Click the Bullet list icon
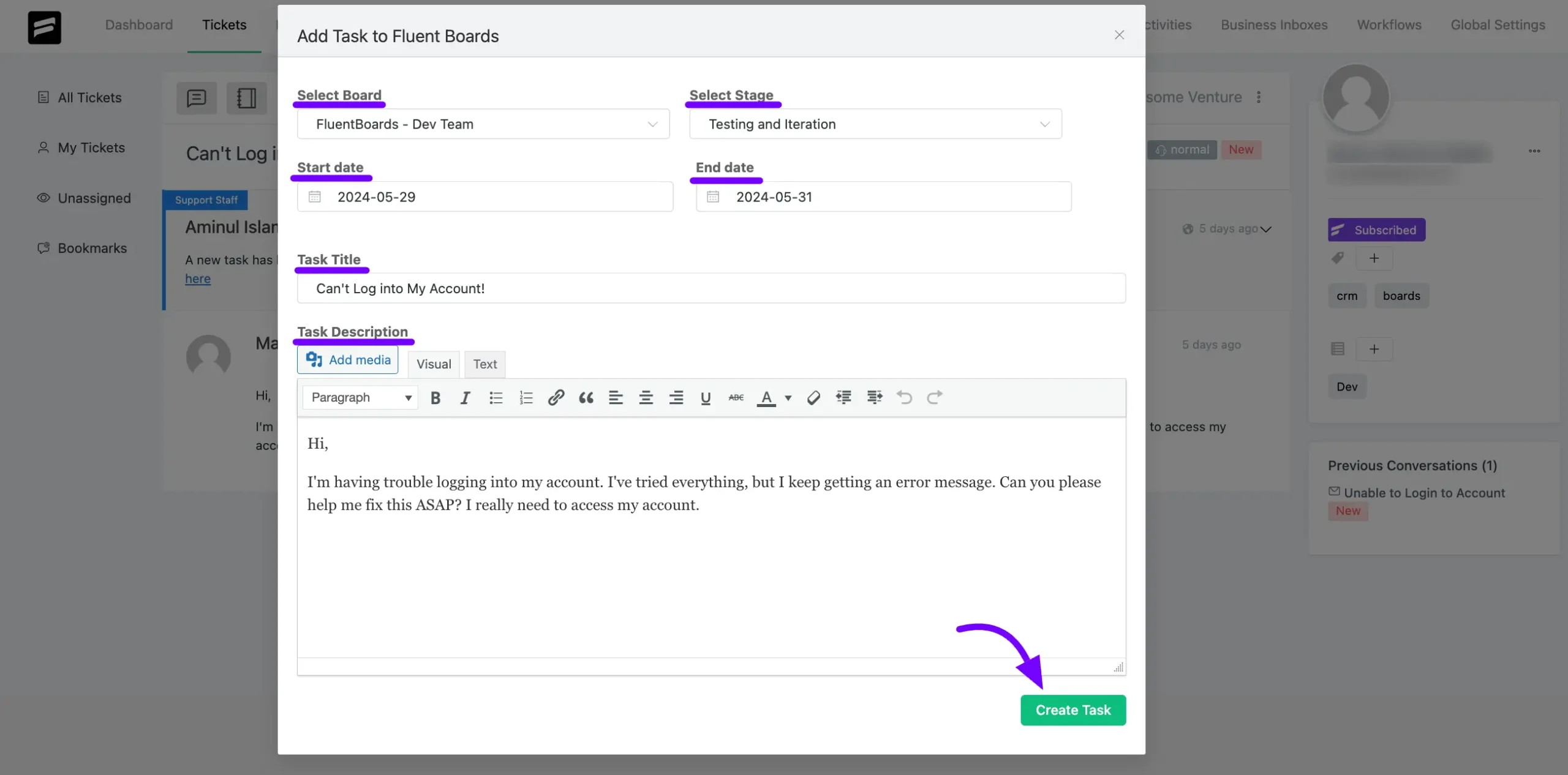This screenshot has width=1568, height=775. tap(495, 397)
